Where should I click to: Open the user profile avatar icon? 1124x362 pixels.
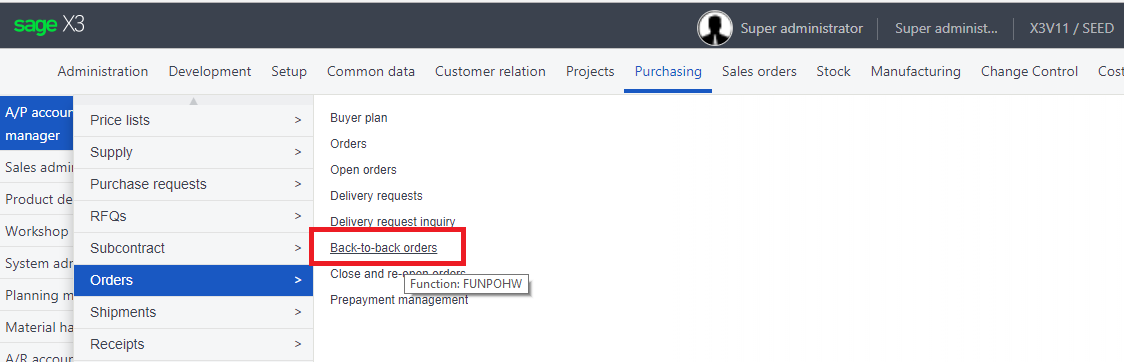tap(714, 28)
